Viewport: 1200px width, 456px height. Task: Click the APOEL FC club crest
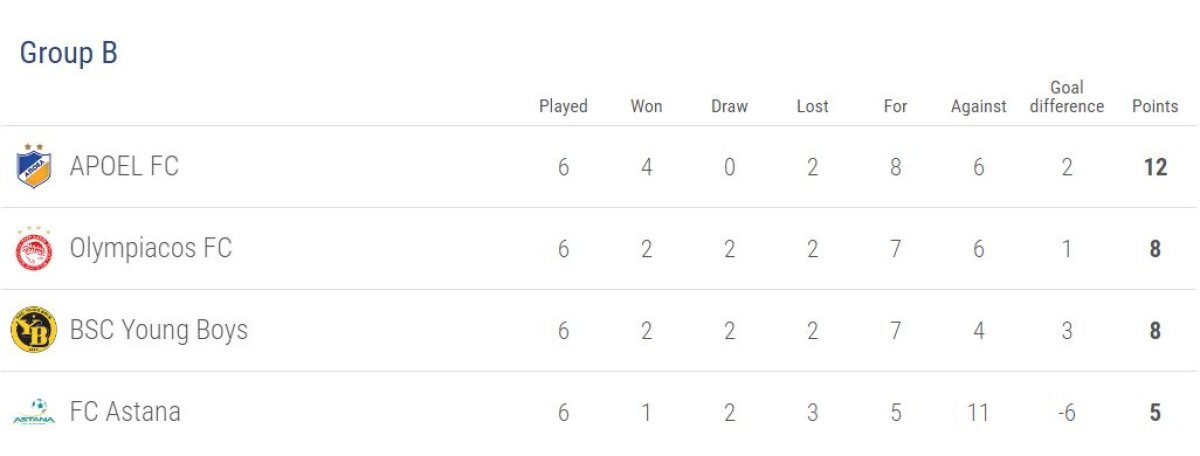[33, 166]
